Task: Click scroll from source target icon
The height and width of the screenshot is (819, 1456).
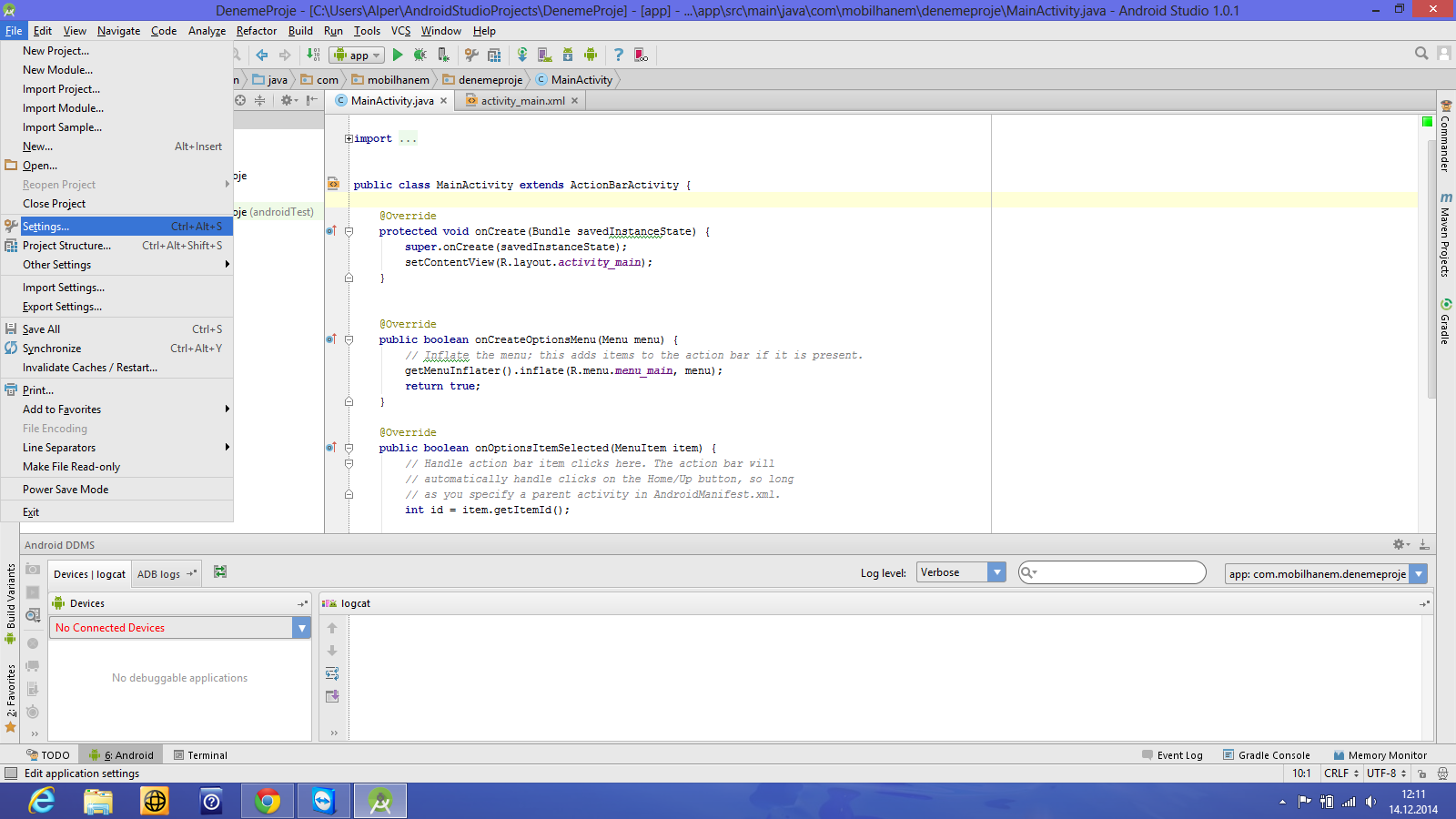Action: [x=240, y=100]
